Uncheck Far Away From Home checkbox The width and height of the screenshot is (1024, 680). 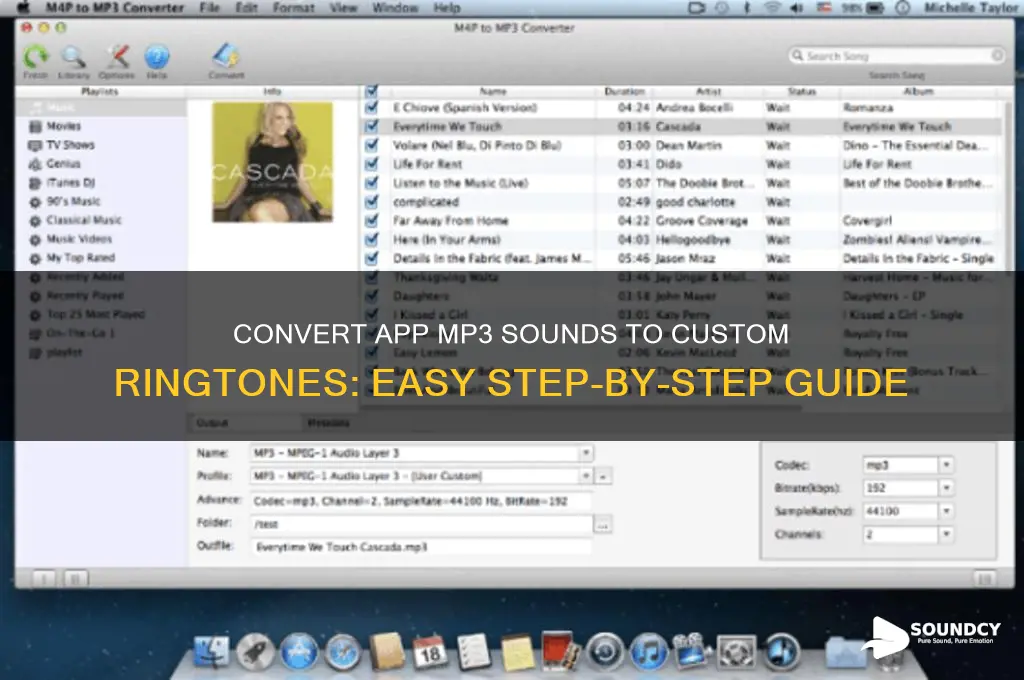click(x=372, y=221)
